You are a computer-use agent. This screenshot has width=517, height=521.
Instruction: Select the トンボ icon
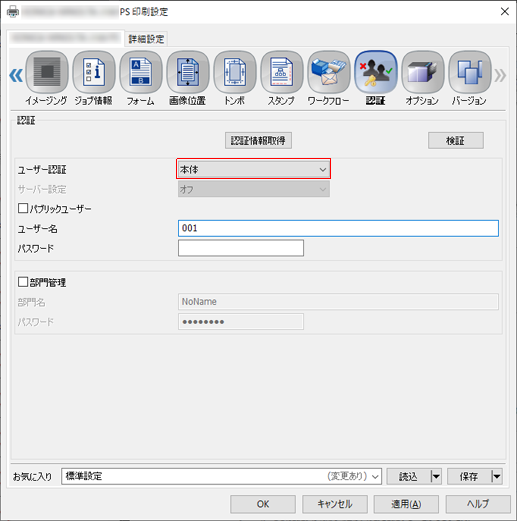pyautogui.click(x=235, y=72)
